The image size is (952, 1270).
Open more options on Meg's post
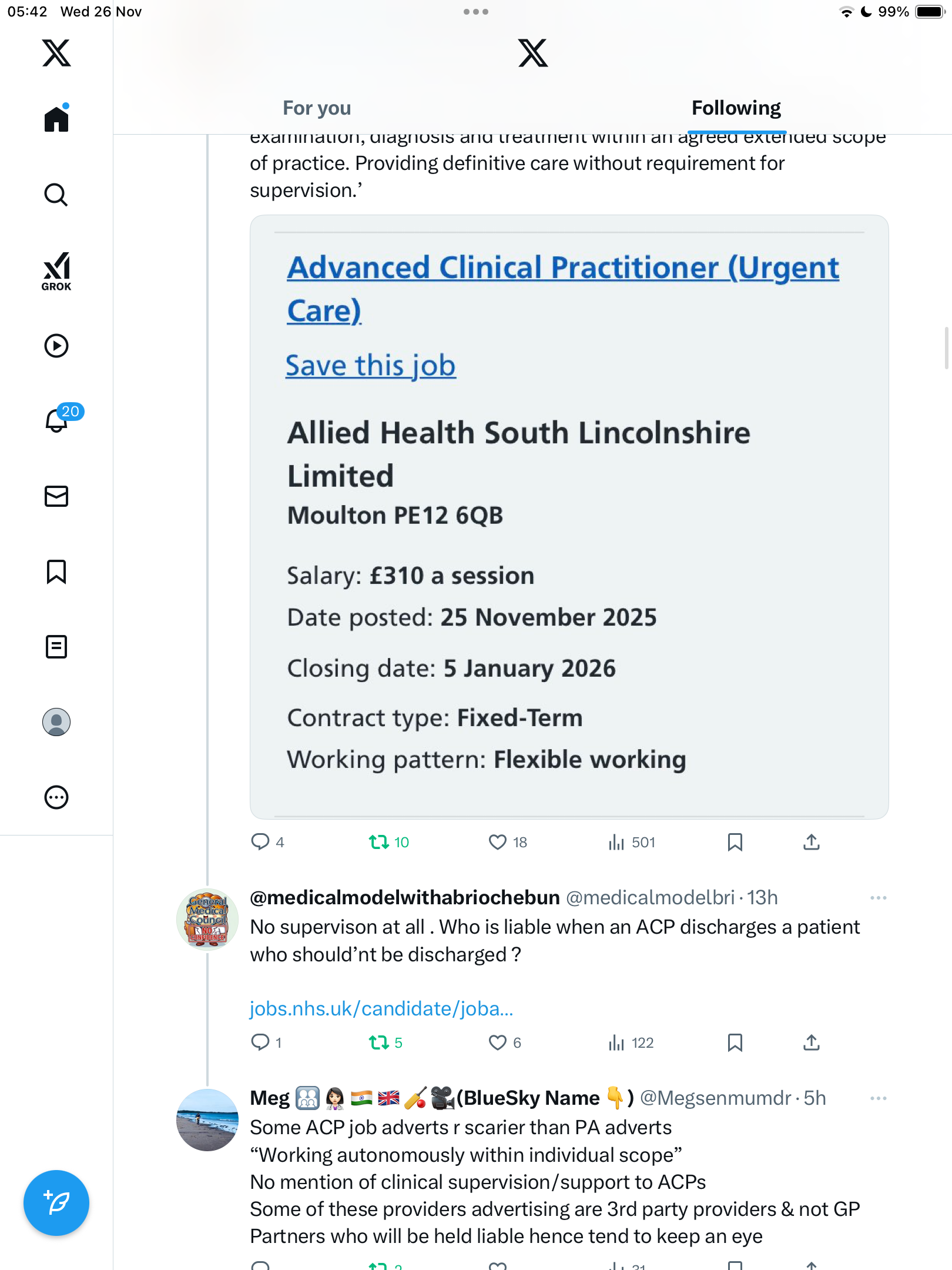click(x=878, y=1098)
